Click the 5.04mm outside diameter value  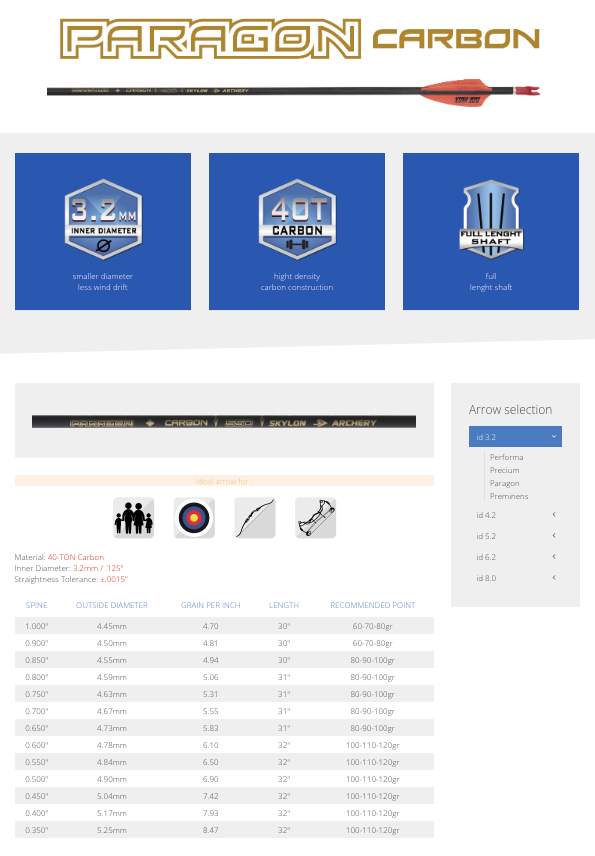tap(112, 796)
